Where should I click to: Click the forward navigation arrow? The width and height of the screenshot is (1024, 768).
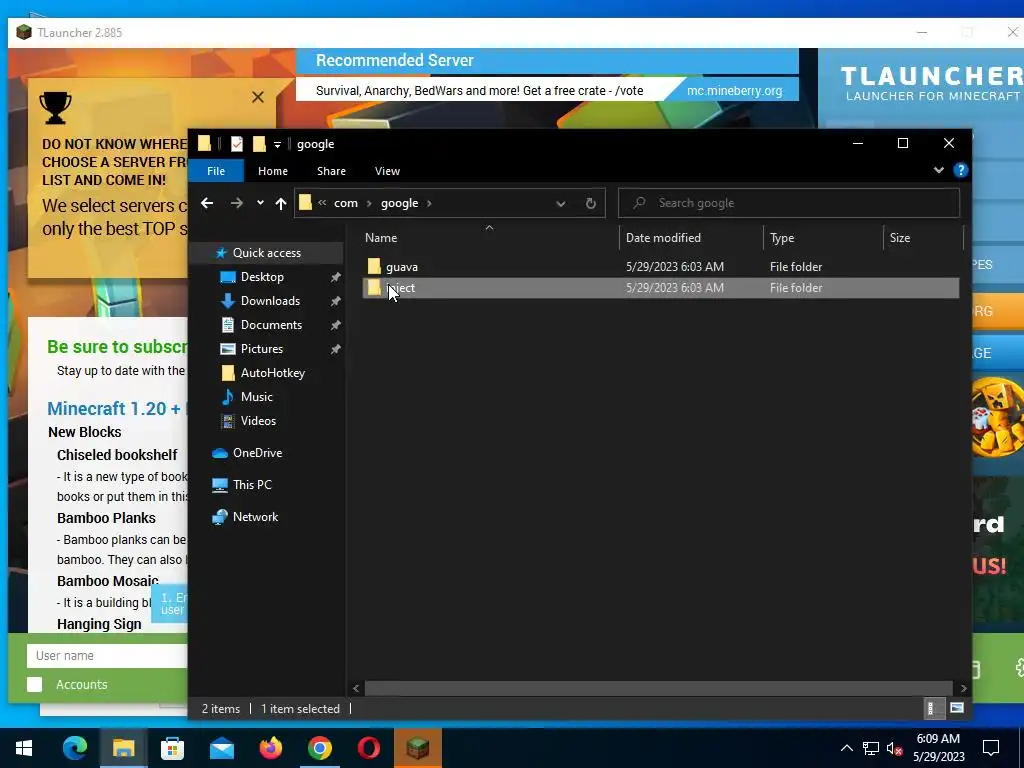(x=236, y=203)
